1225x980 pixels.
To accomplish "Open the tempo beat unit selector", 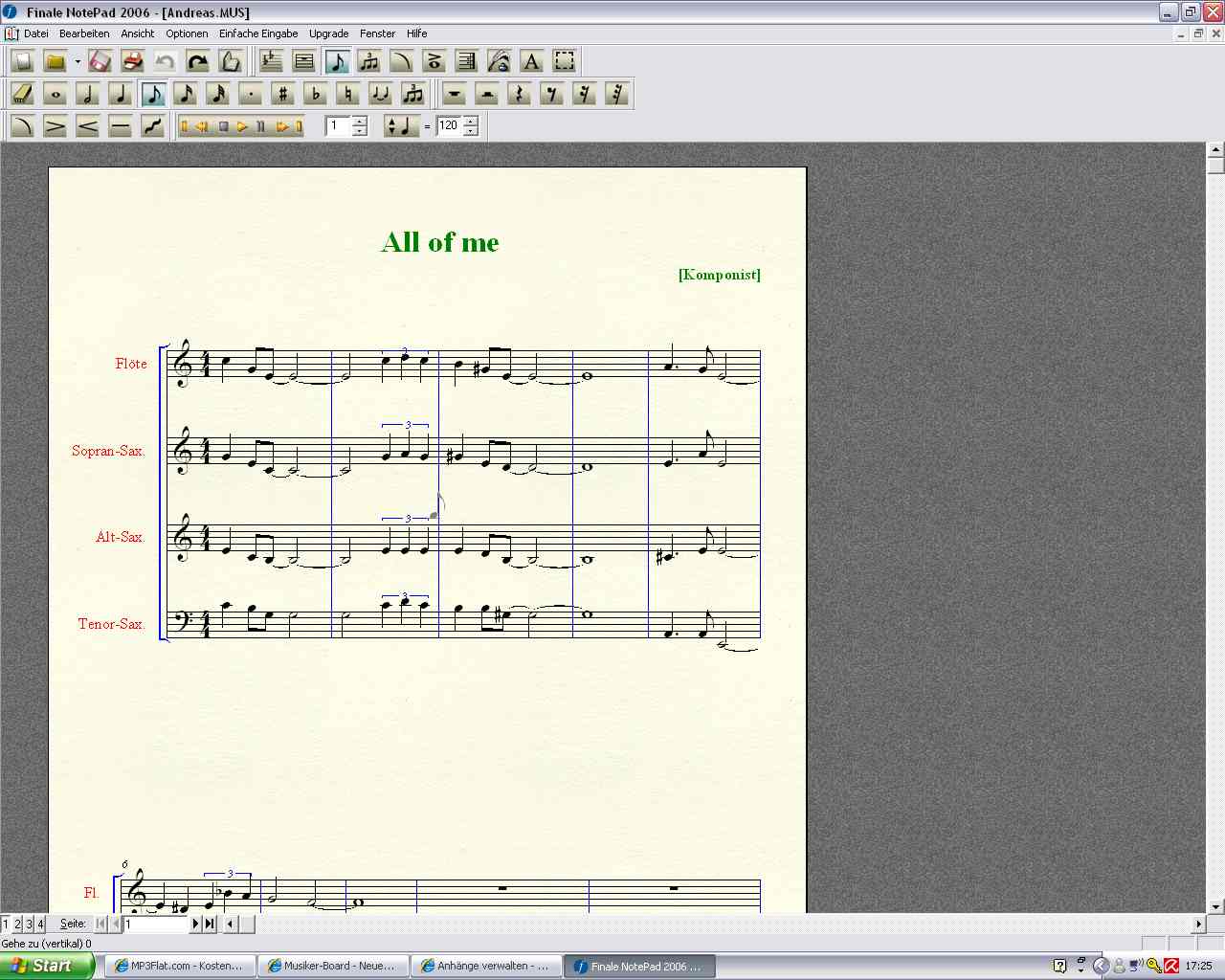I will click(x=402, y=125).
